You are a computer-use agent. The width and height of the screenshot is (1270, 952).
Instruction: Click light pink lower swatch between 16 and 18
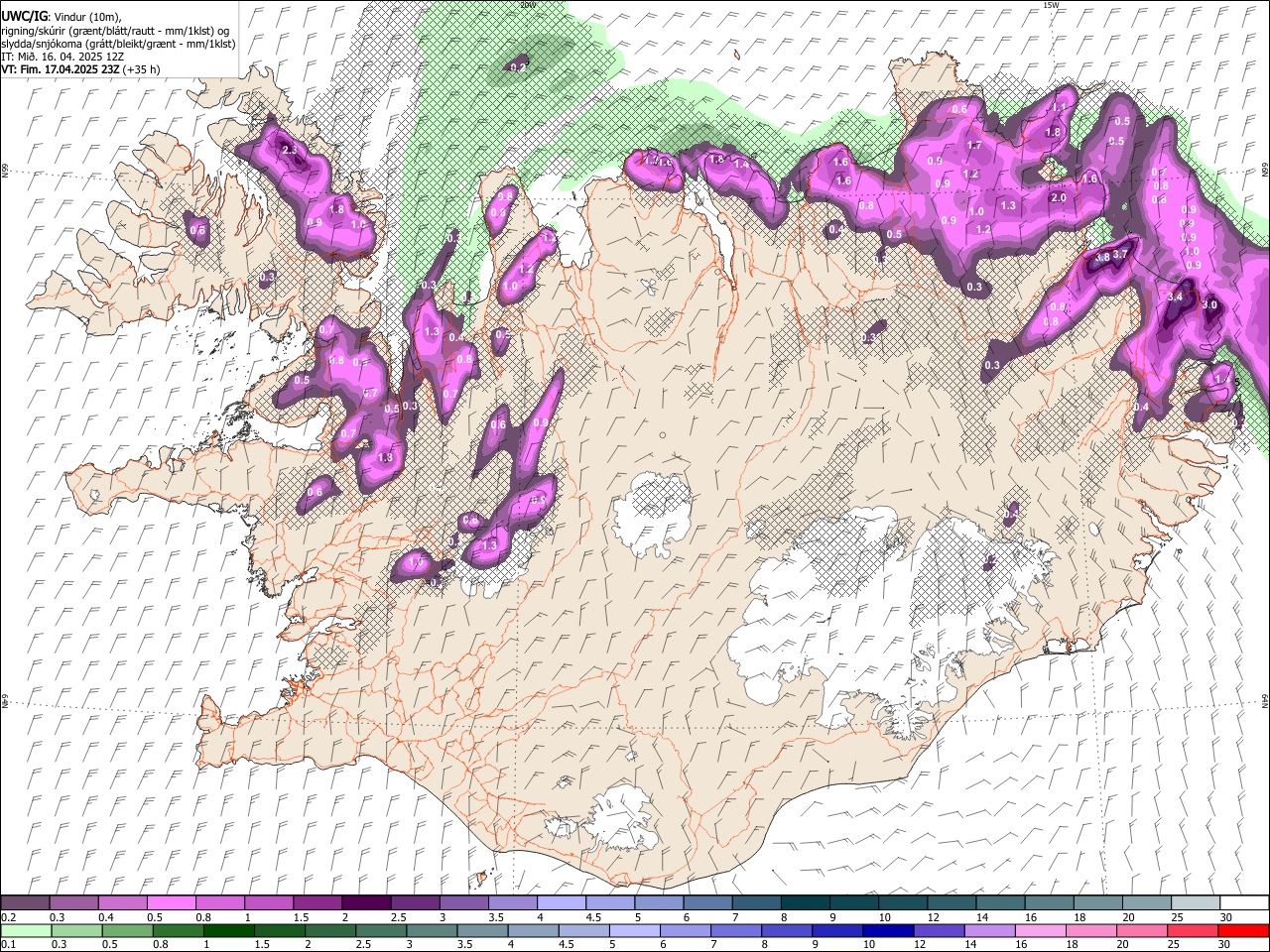pyautogui.click(x=1040, y=930)
